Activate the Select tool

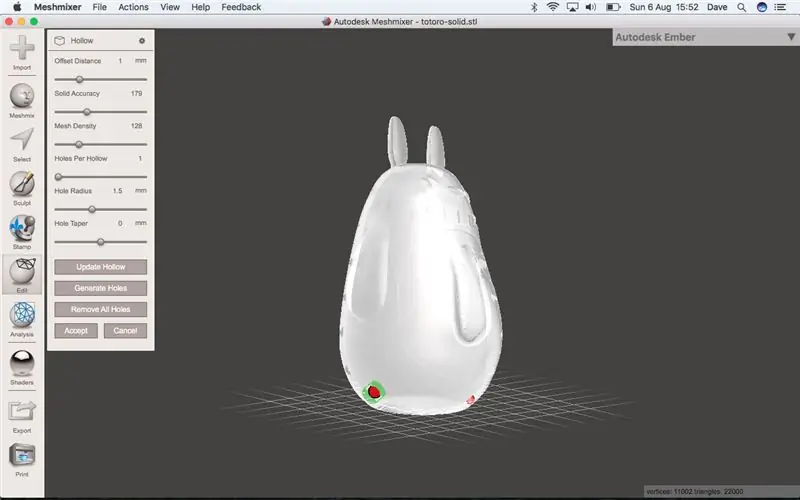[x=22, y=144]
